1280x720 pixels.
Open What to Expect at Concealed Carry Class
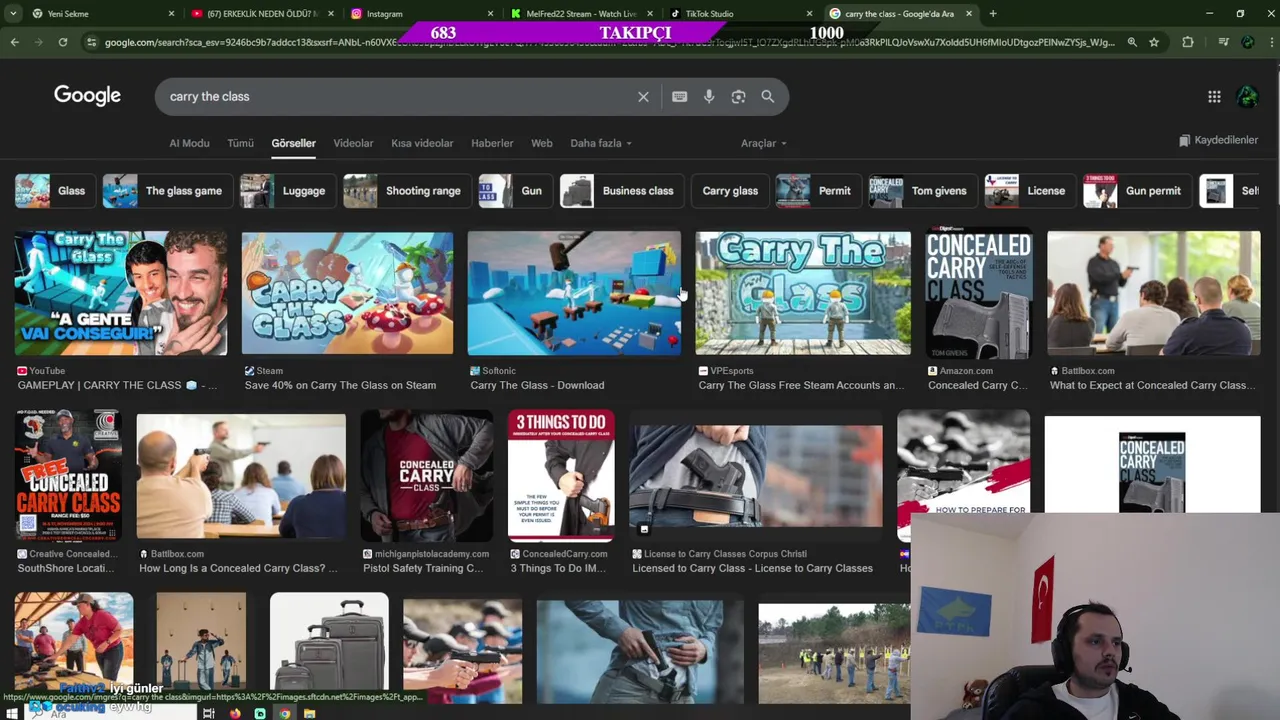point(1154,385)
